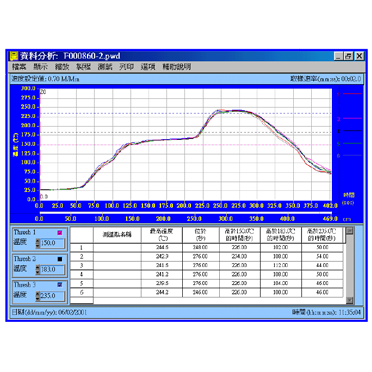
Task: Click the 102.00 cell in row 1
Action: pos(281,248)
